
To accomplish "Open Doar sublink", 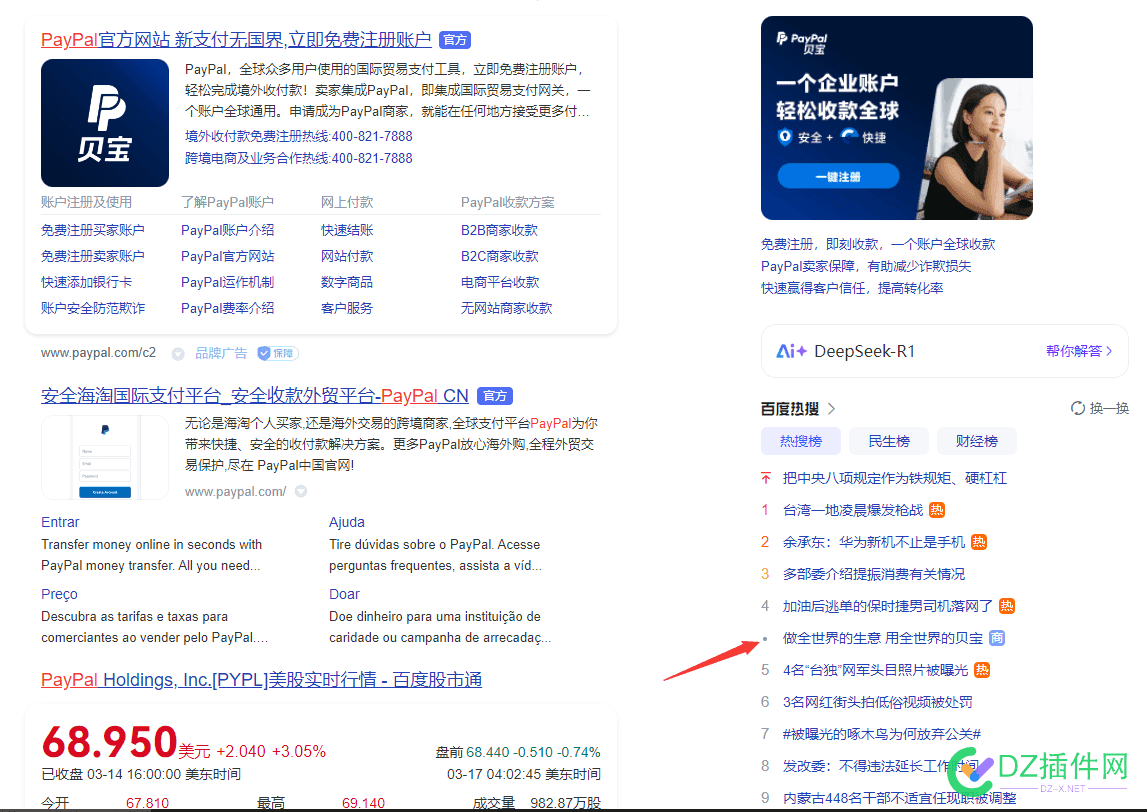I will tap(345, 594).
